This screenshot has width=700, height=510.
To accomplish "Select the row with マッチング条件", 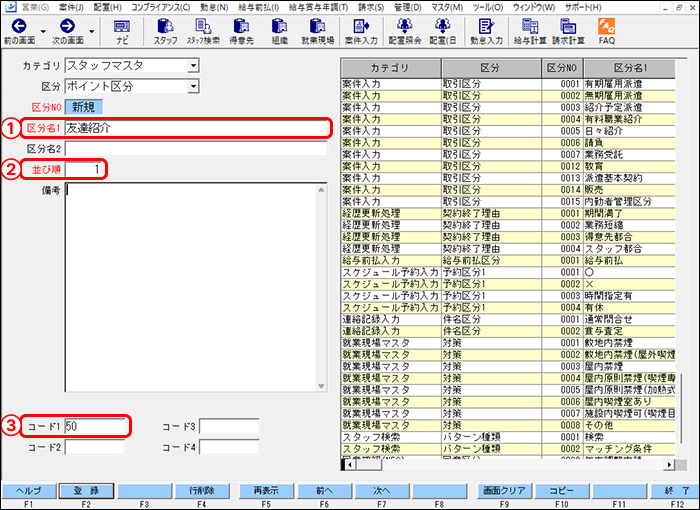I will click(508, 449).
